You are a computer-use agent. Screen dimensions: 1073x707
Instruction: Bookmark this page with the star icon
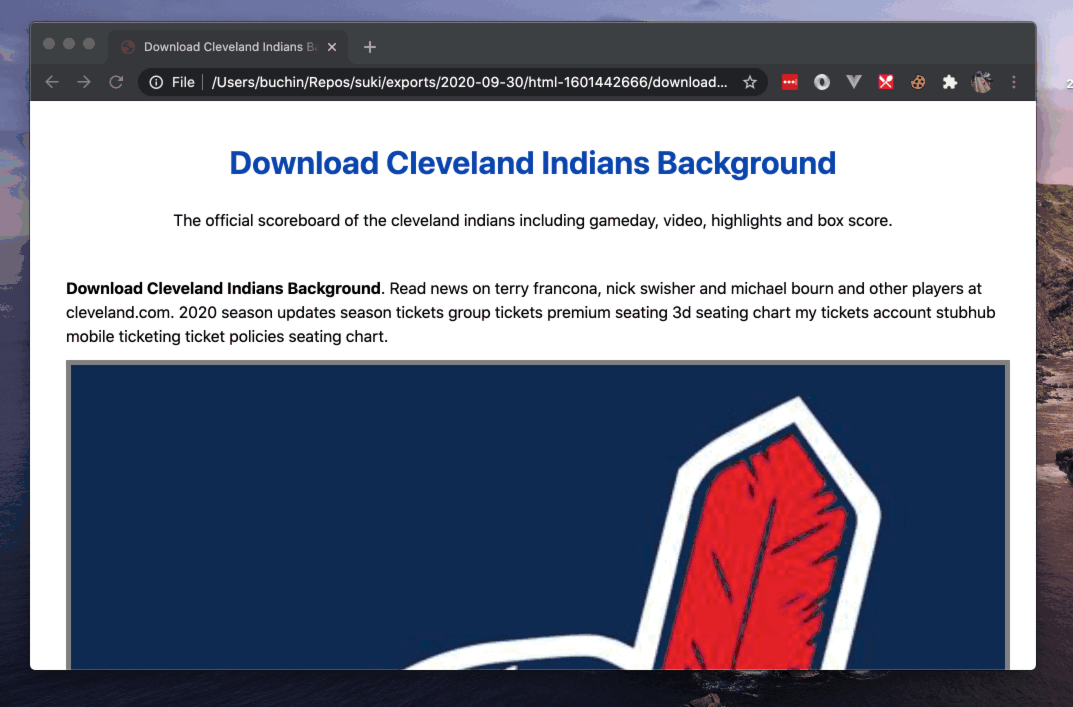tap(750, 82)
